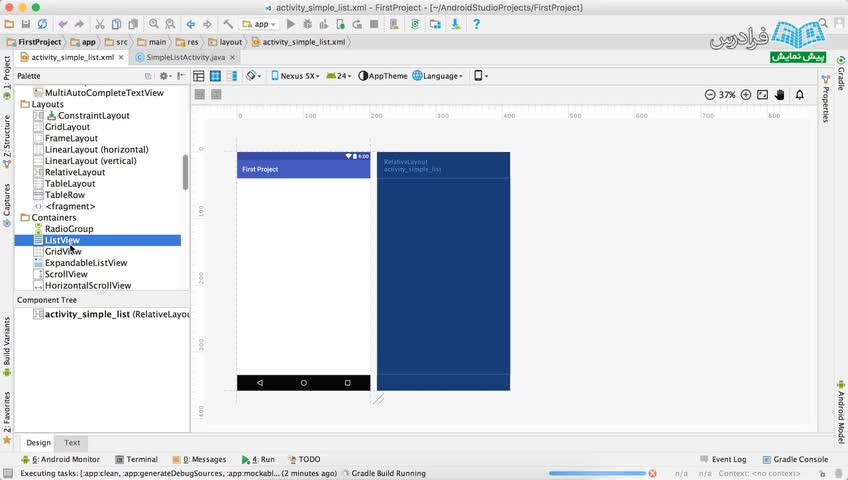The height and width of the screenshot is (480, 848).
Task: Switch to SimpleListActivity.java tab
Action: click(x=179, y=57)
